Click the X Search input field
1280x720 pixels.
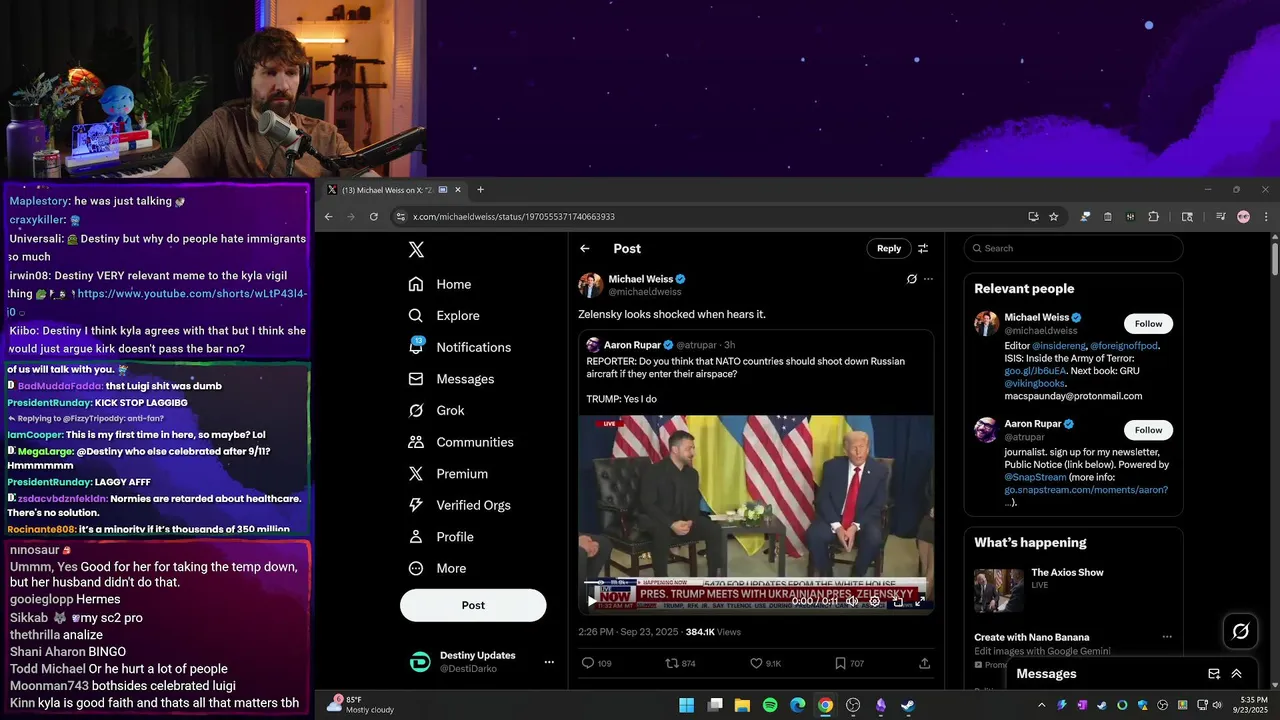coord(1073,248)
